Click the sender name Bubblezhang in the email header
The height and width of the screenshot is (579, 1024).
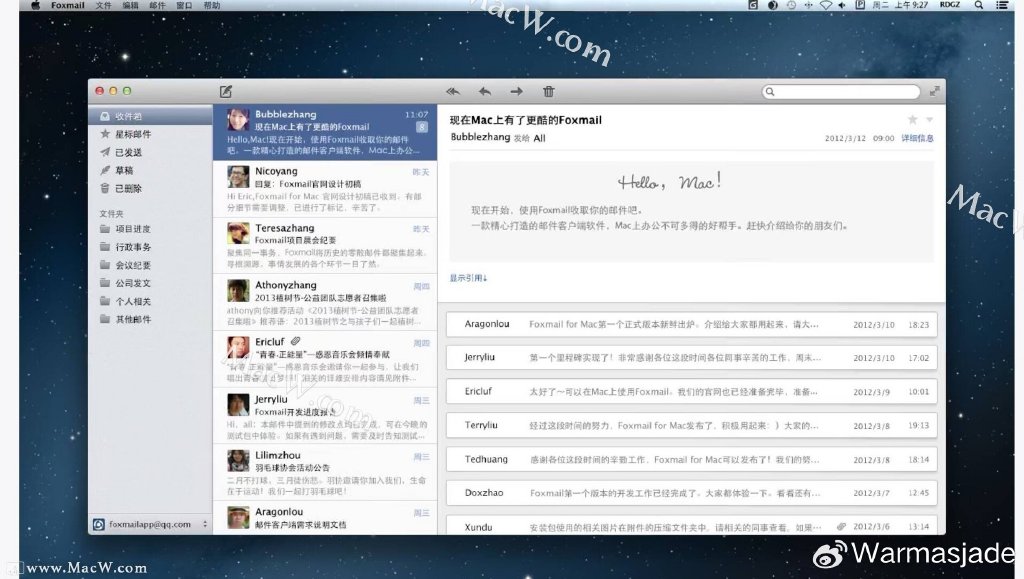click(480, 137)
